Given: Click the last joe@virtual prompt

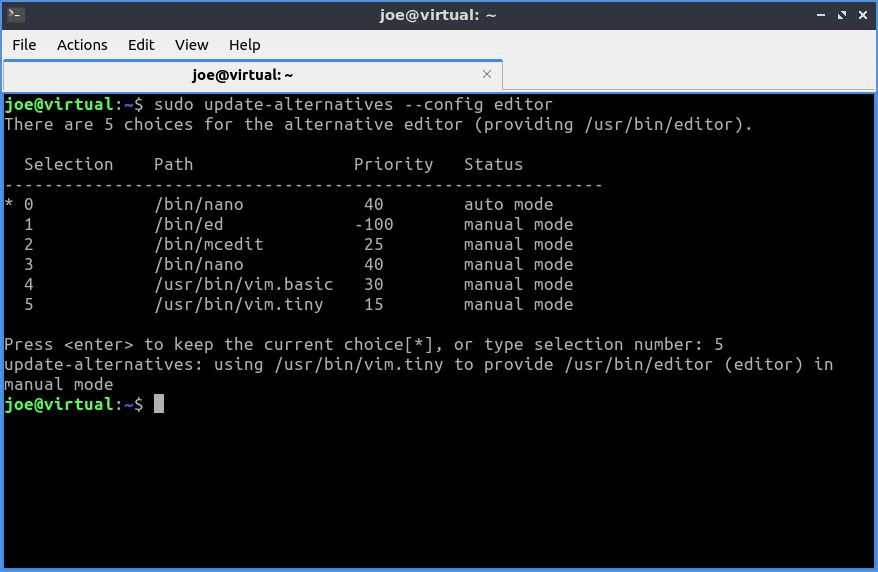Looking at the screenshot, I should 73,404.
